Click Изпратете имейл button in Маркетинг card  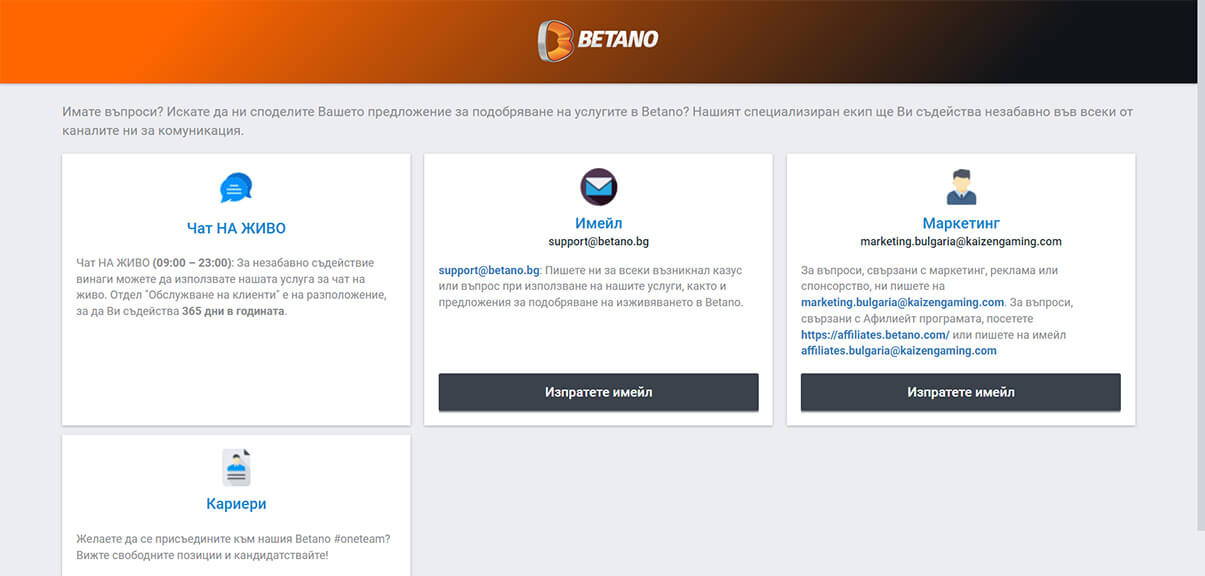pyautogui.click(x=961, y=392)
